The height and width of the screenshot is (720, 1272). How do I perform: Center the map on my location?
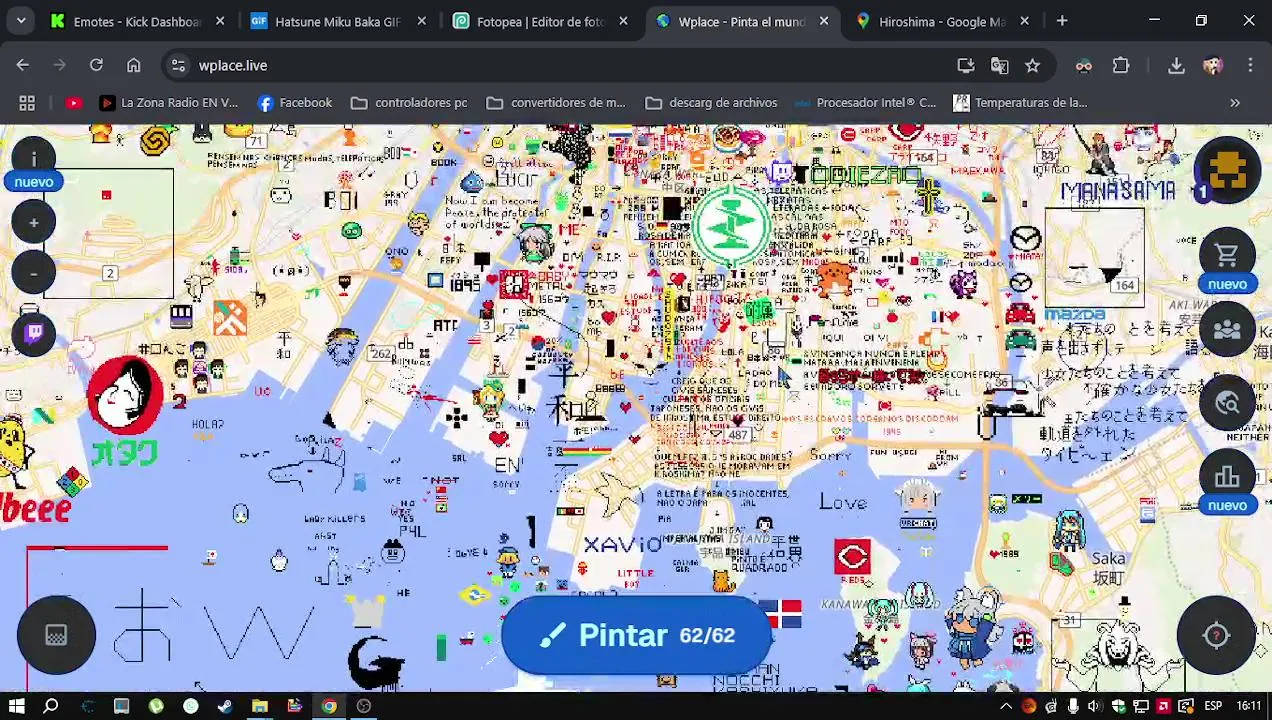pyautogui.click(x=1216, y=635)
